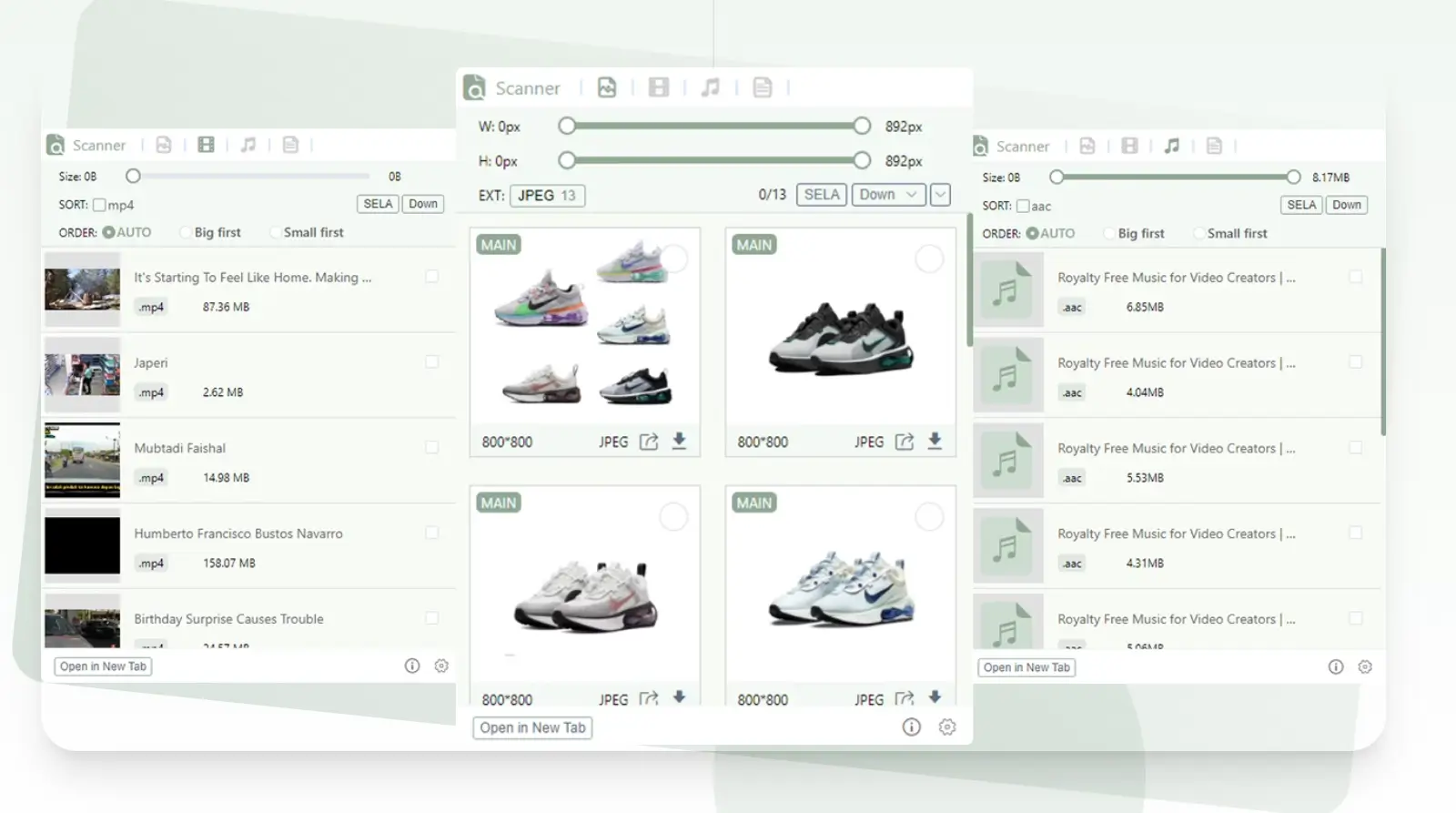1456x813 pixels.
Task: Select Small first order in left panel
Action: pos(275,232)
